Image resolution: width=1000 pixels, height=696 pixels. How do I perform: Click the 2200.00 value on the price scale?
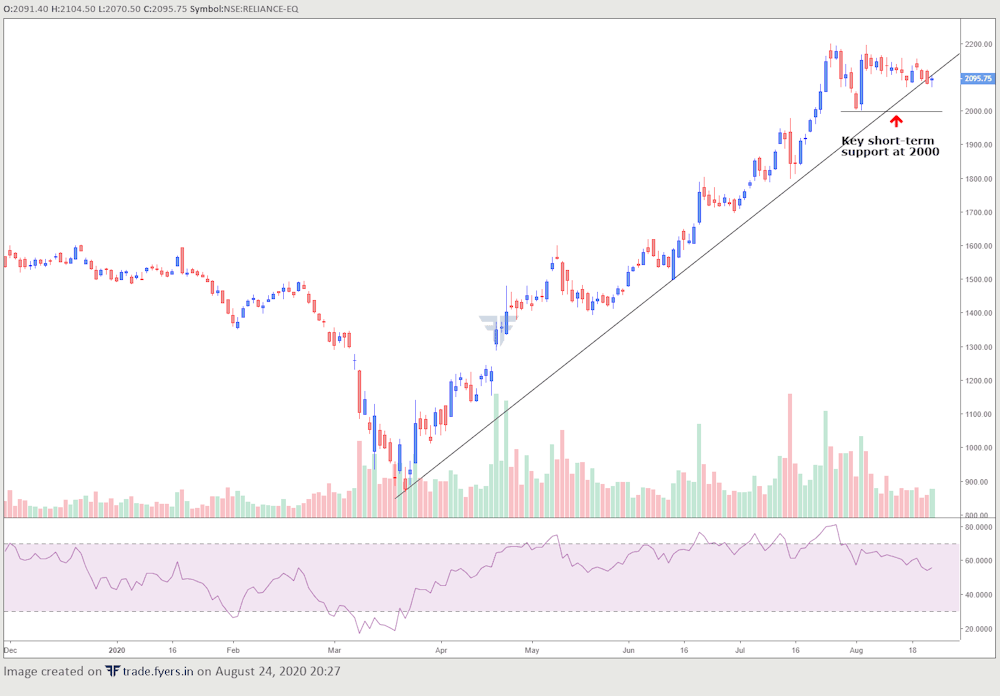pyautogui.click(x=980, y=44)
